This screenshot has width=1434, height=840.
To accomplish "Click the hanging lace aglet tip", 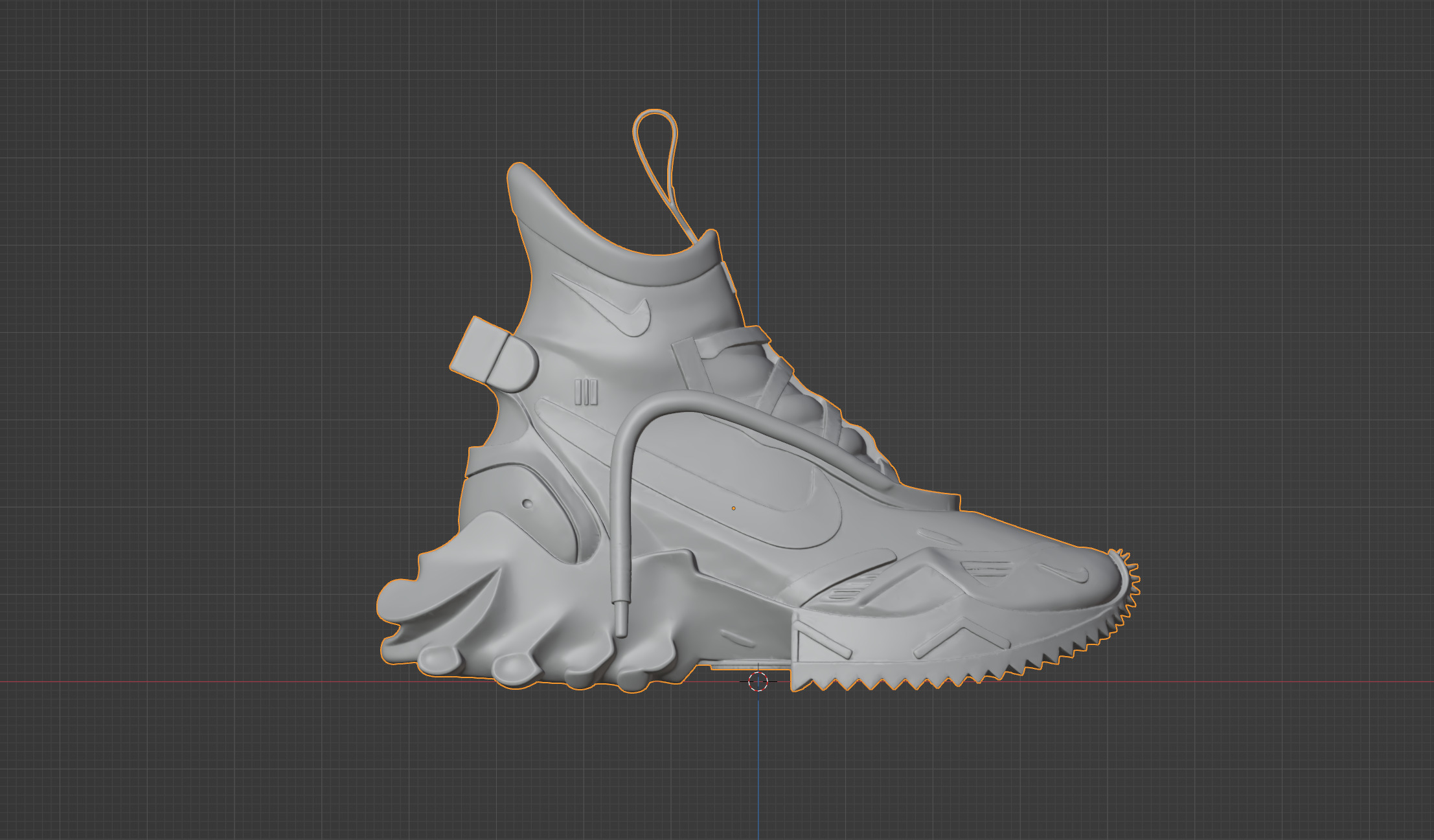I will [x=620, y=619].
